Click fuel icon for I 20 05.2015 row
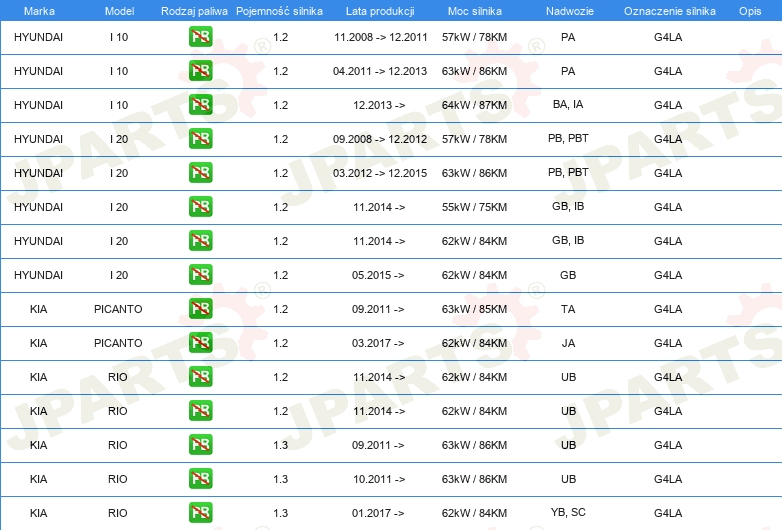The image size is (782, 530). click(200, 275)
